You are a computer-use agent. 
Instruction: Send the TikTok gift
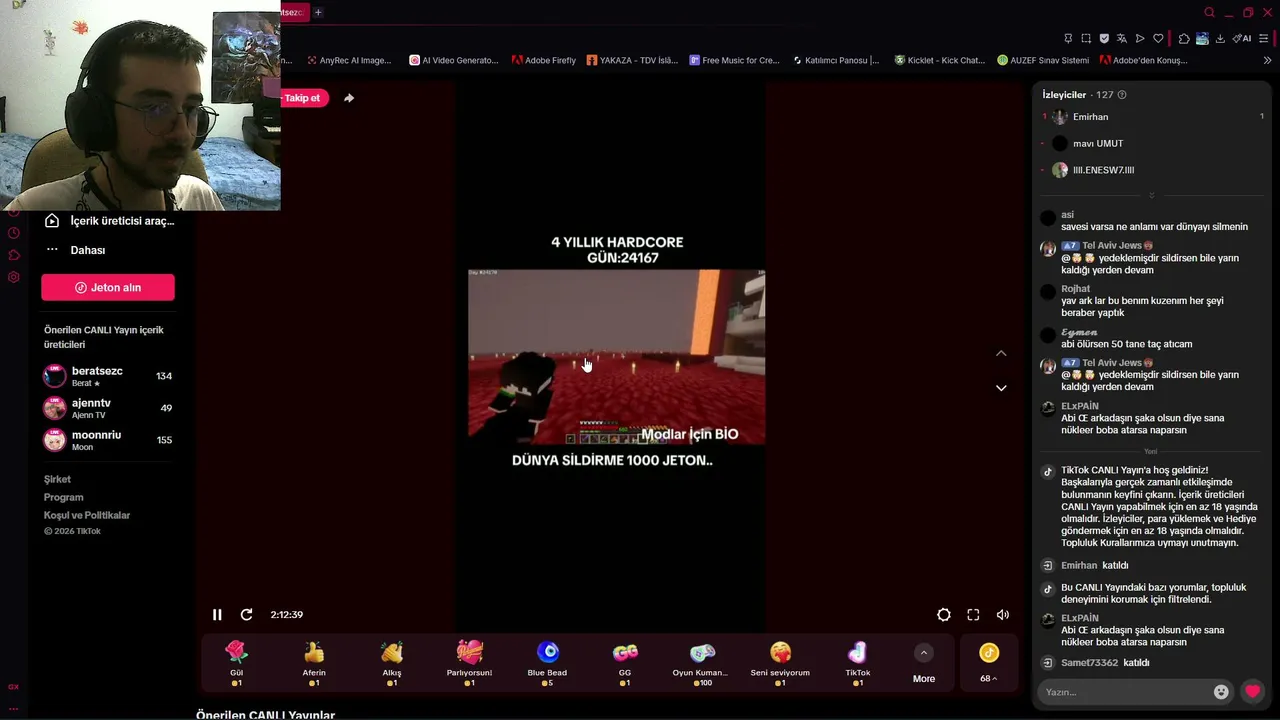coord(858,664)
